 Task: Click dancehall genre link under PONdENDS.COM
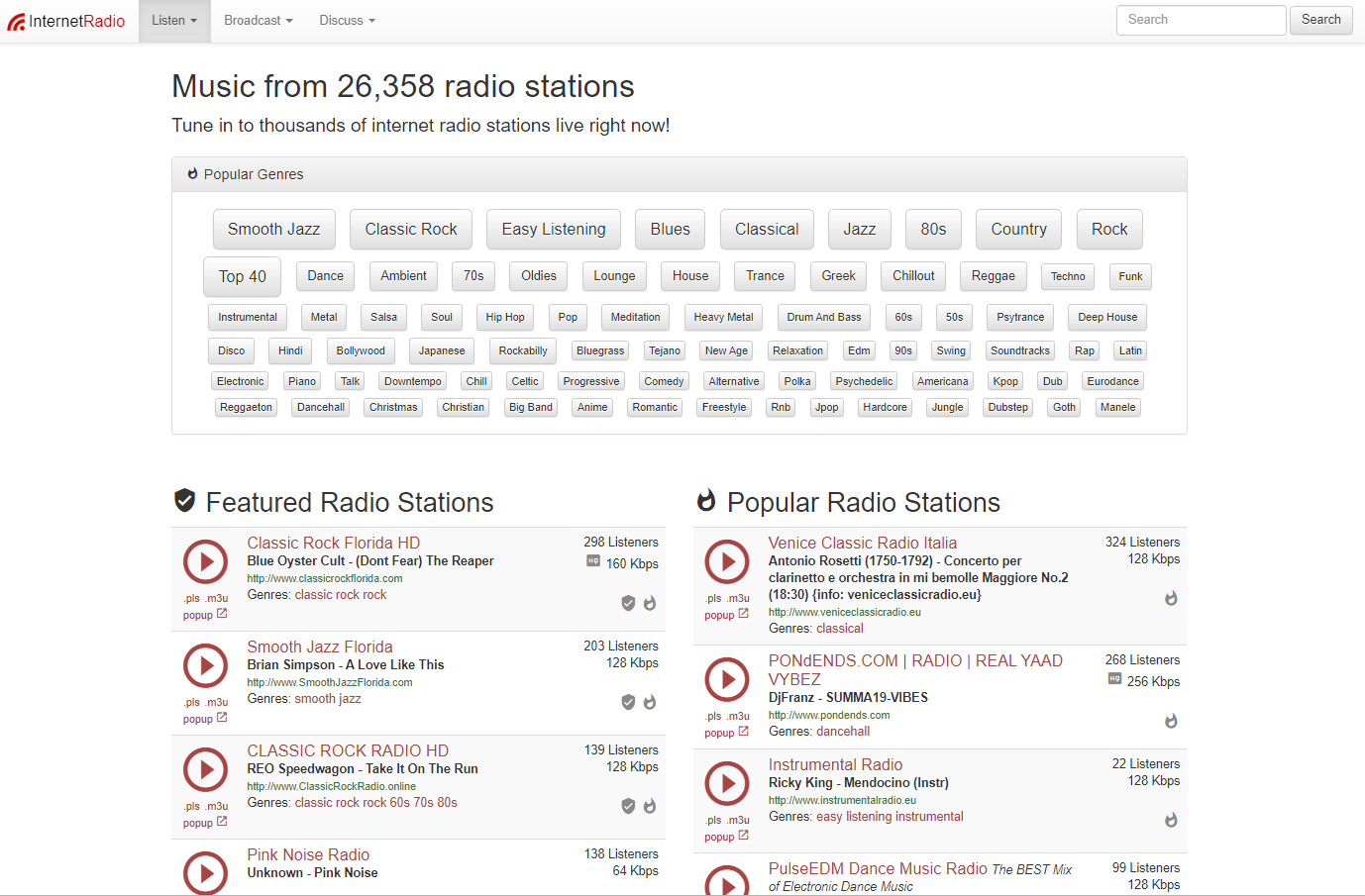click(x=843, y=731)
